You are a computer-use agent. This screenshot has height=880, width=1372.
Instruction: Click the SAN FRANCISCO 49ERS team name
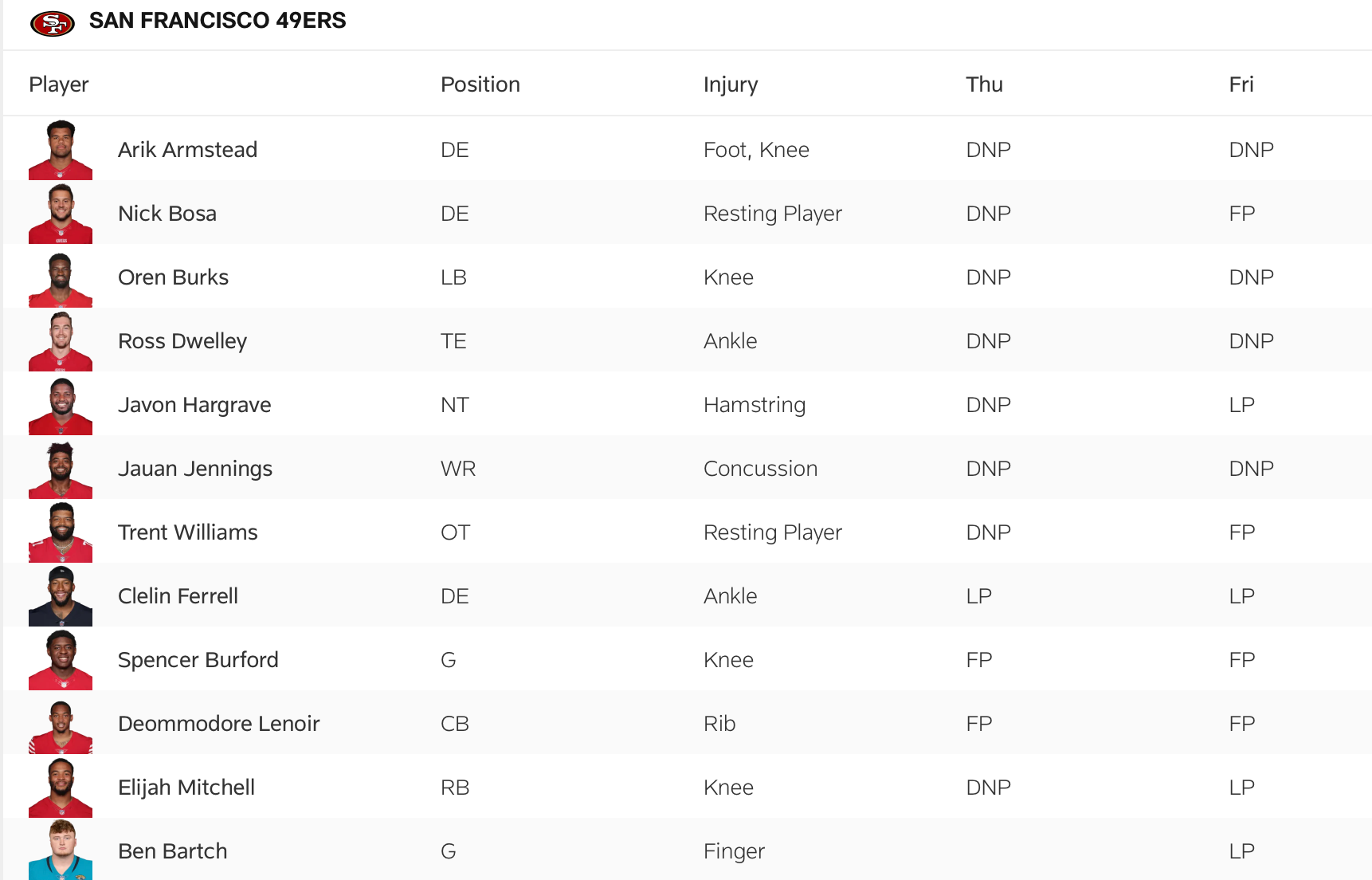pos(218,21)
